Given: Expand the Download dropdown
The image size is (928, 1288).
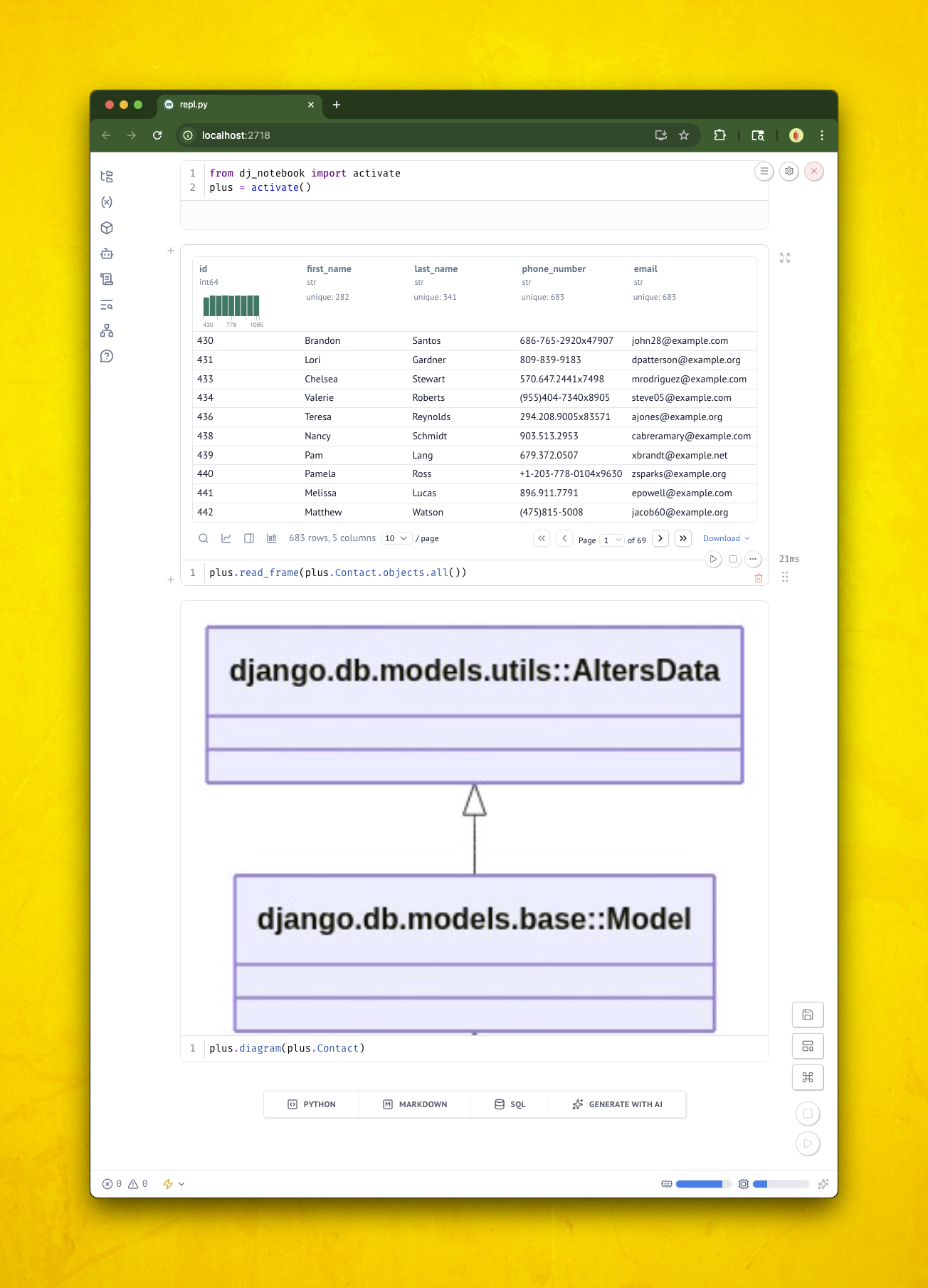Looking at the screenshot, I should pos(727,538).
